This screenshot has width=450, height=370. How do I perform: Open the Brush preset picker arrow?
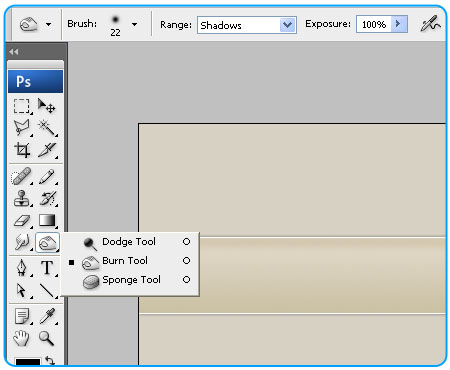point(134,24)
